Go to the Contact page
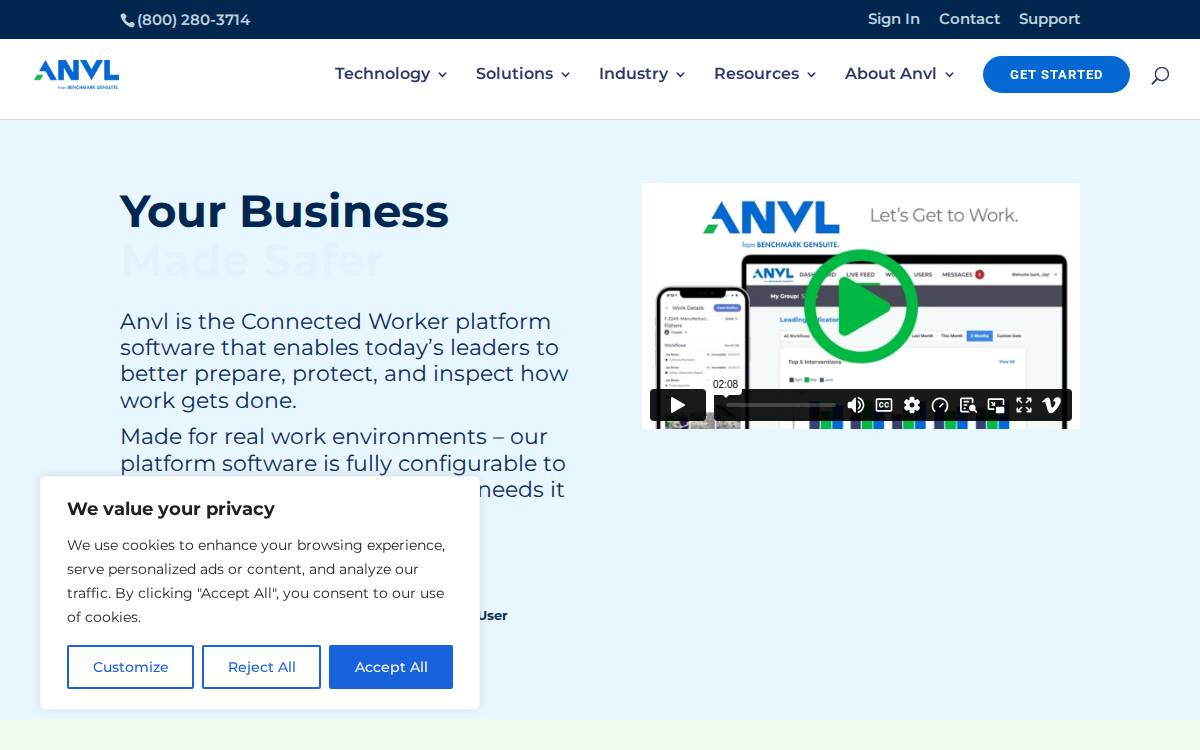The image size is (1200, 750). (969, 19)
